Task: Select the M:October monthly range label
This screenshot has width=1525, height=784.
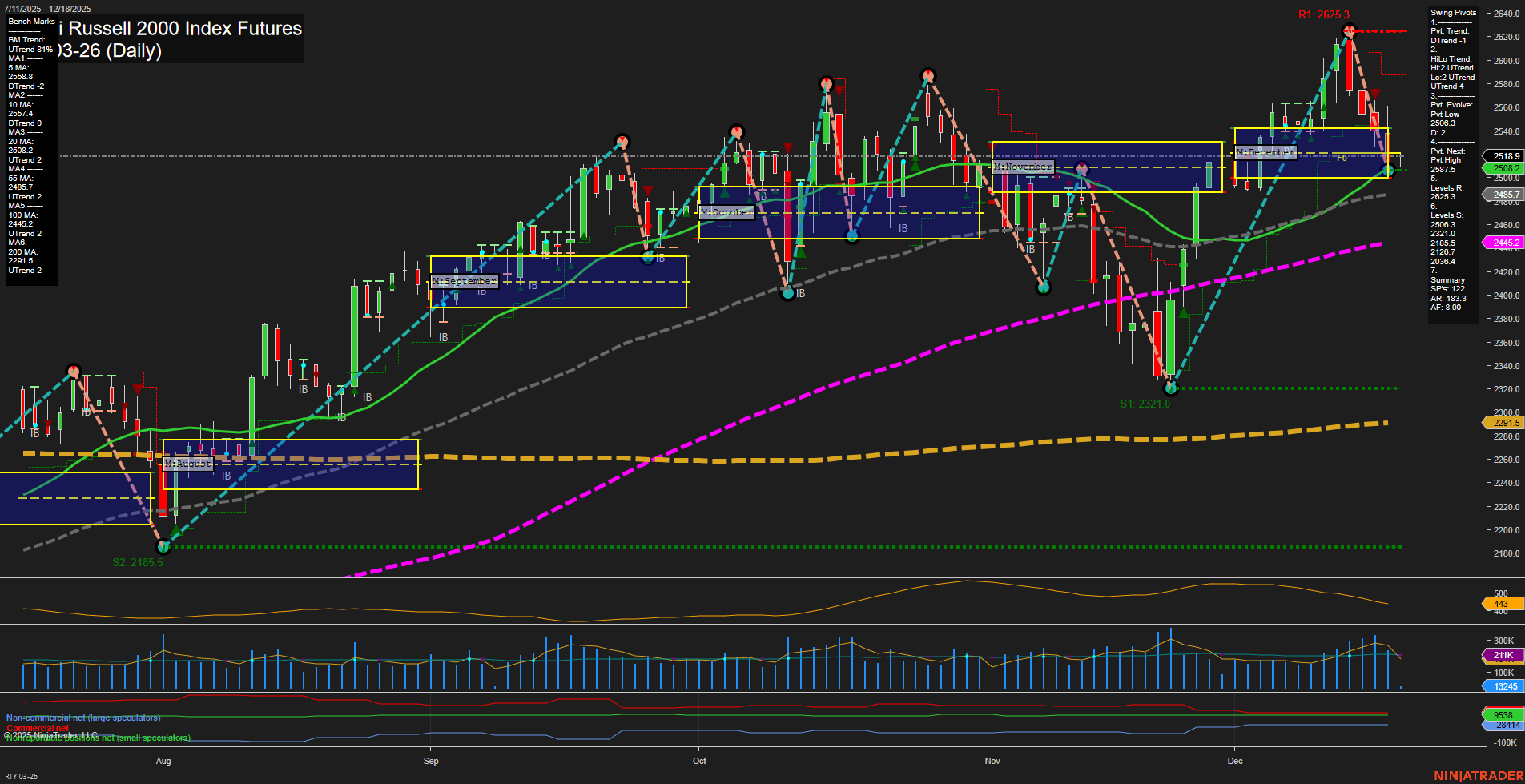Action: tap(726, 212)
